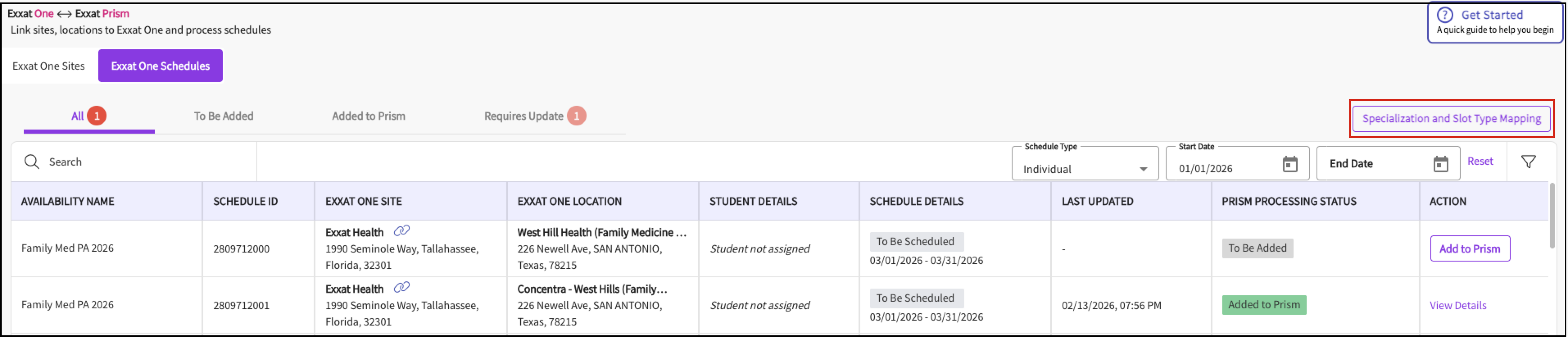This screenshot has height=337, width=1568.
Task: View the Requires Update tab
Action: pos(523,116)
